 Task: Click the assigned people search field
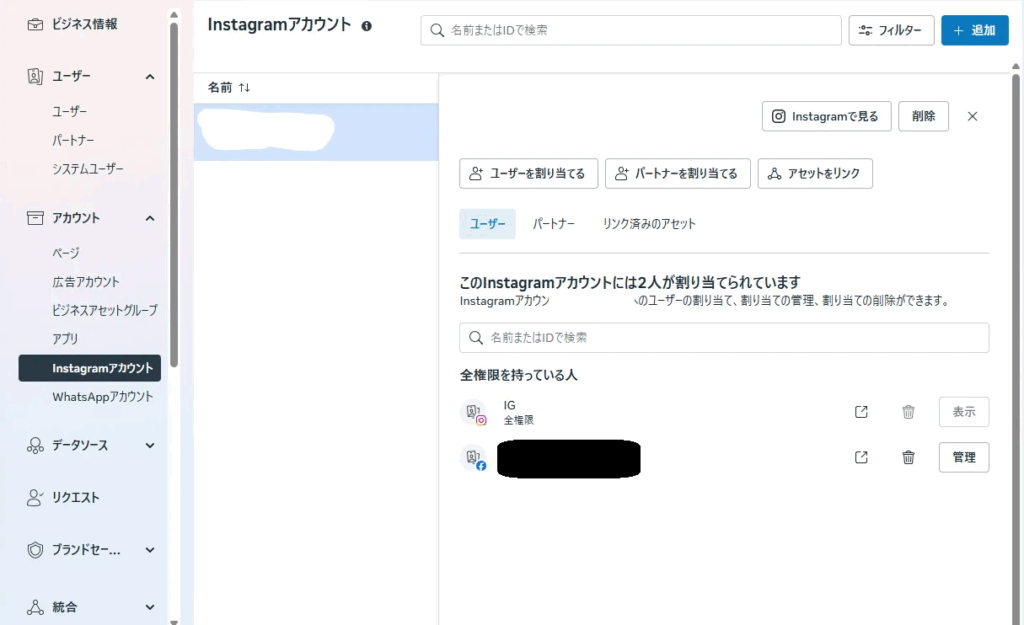click(724, 338)
